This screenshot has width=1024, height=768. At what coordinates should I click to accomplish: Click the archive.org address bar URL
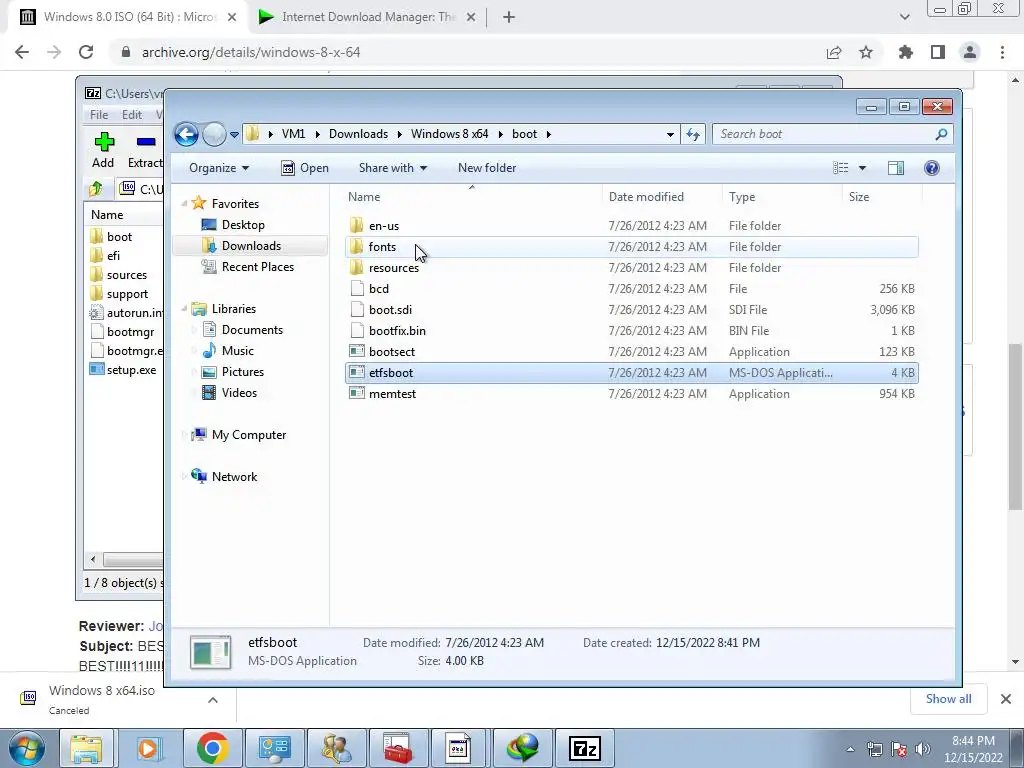tap(251, 52)
